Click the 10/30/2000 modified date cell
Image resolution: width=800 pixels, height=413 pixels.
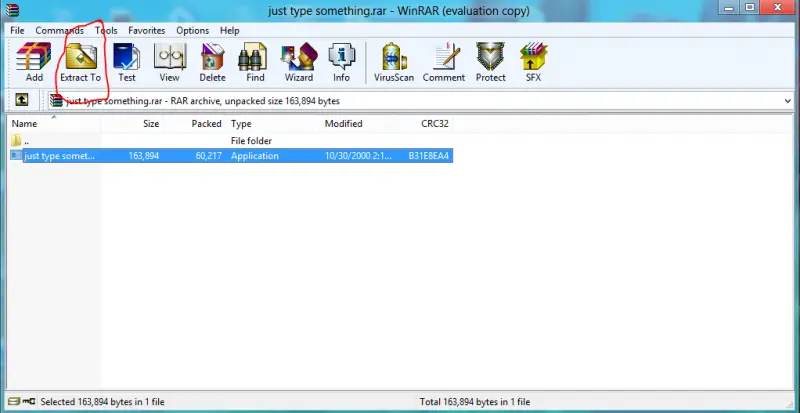[358, 156]
